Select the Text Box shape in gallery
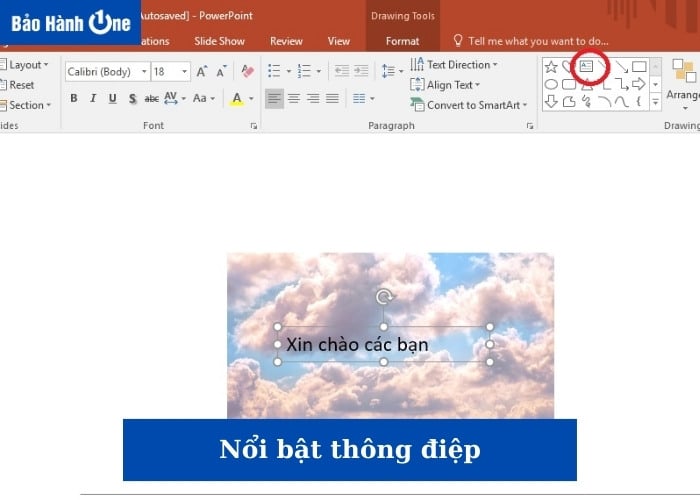Viewport: 700px width, 500px height. (586, 67)
